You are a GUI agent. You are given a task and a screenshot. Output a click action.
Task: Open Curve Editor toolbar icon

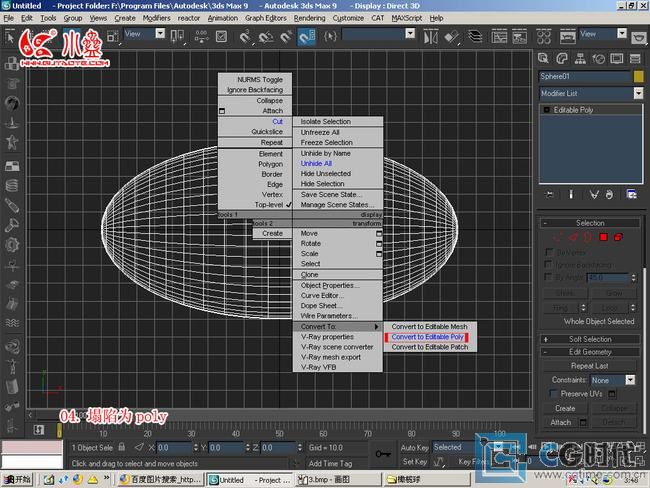tap(499, 37)
